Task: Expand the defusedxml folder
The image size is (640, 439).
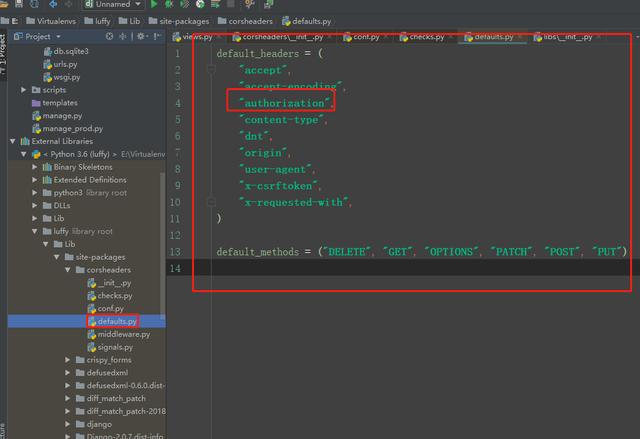Action: point(68,373)
